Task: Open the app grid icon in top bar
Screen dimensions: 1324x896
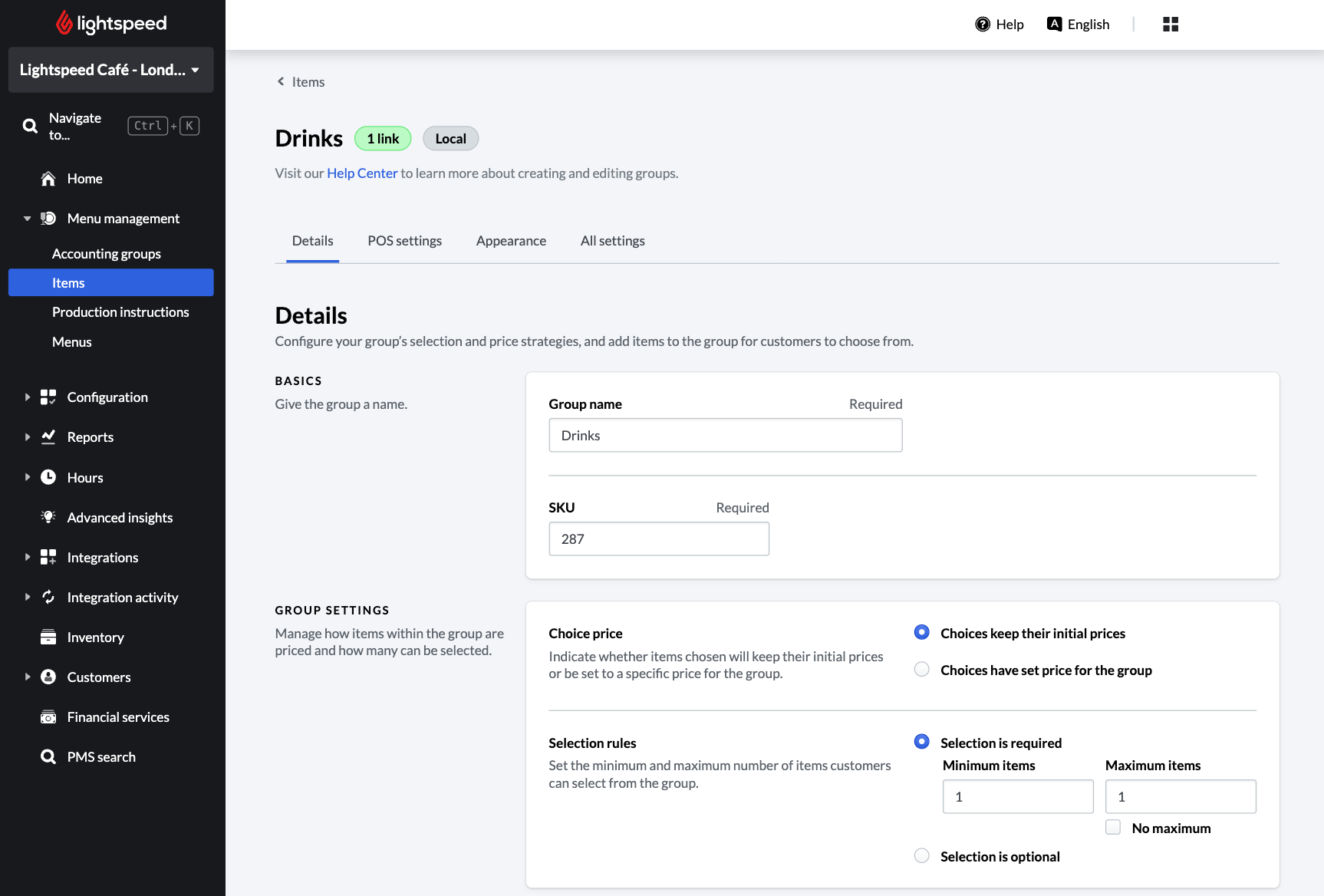Action: (1170, 25)
